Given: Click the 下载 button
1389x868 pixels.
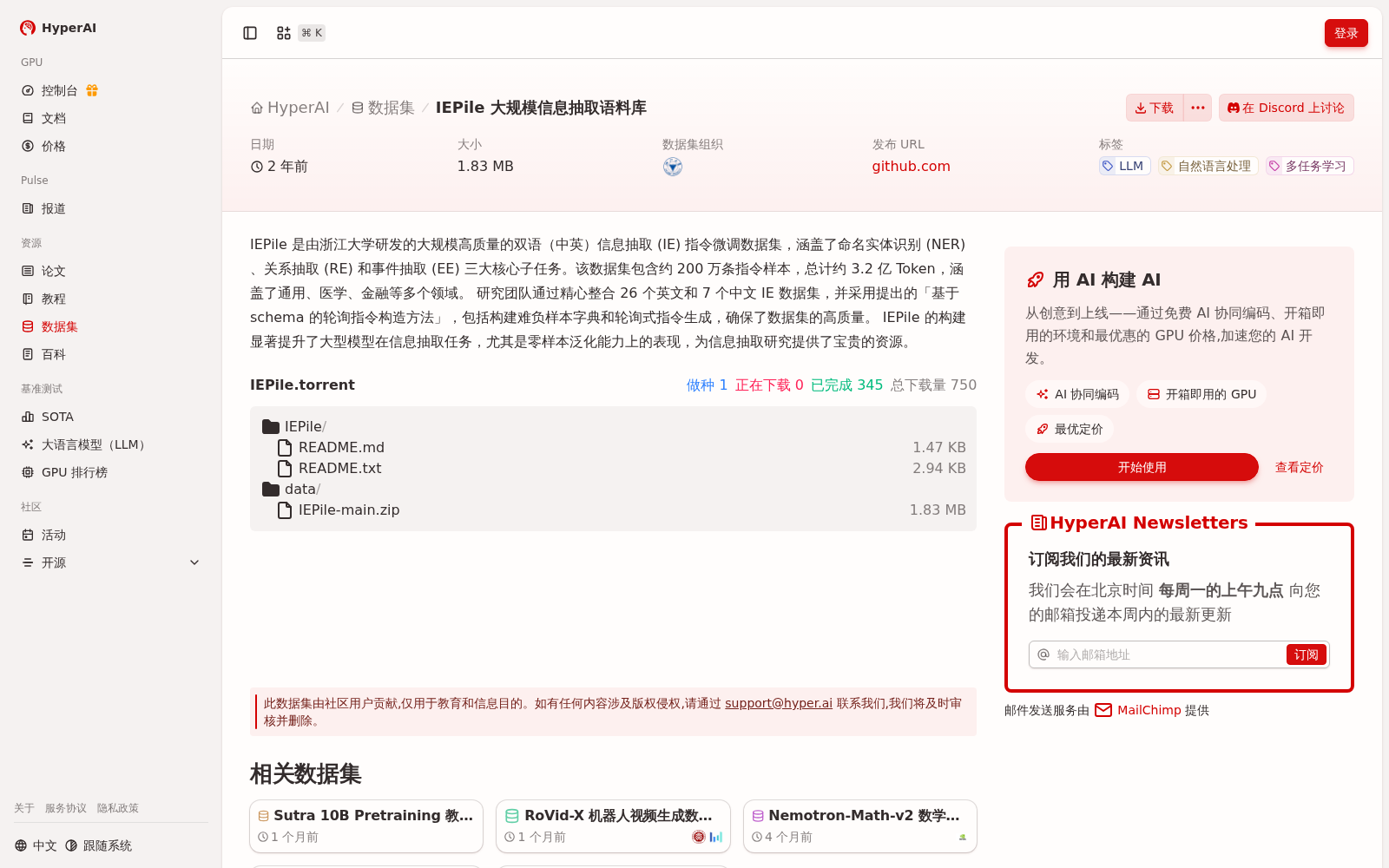Looking at the screenshot, I should point(1155,108).
